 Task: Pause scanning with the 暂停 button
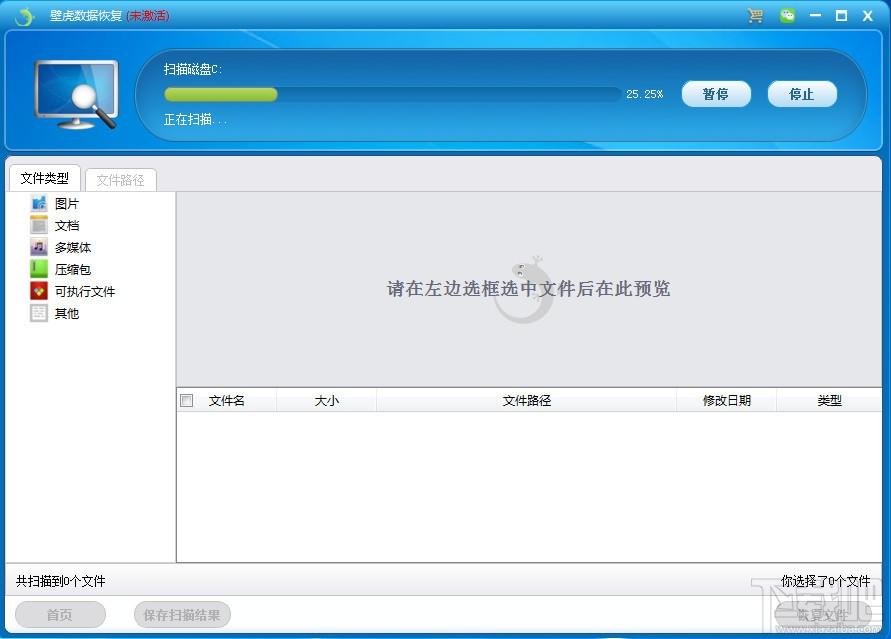pos(716,94)
